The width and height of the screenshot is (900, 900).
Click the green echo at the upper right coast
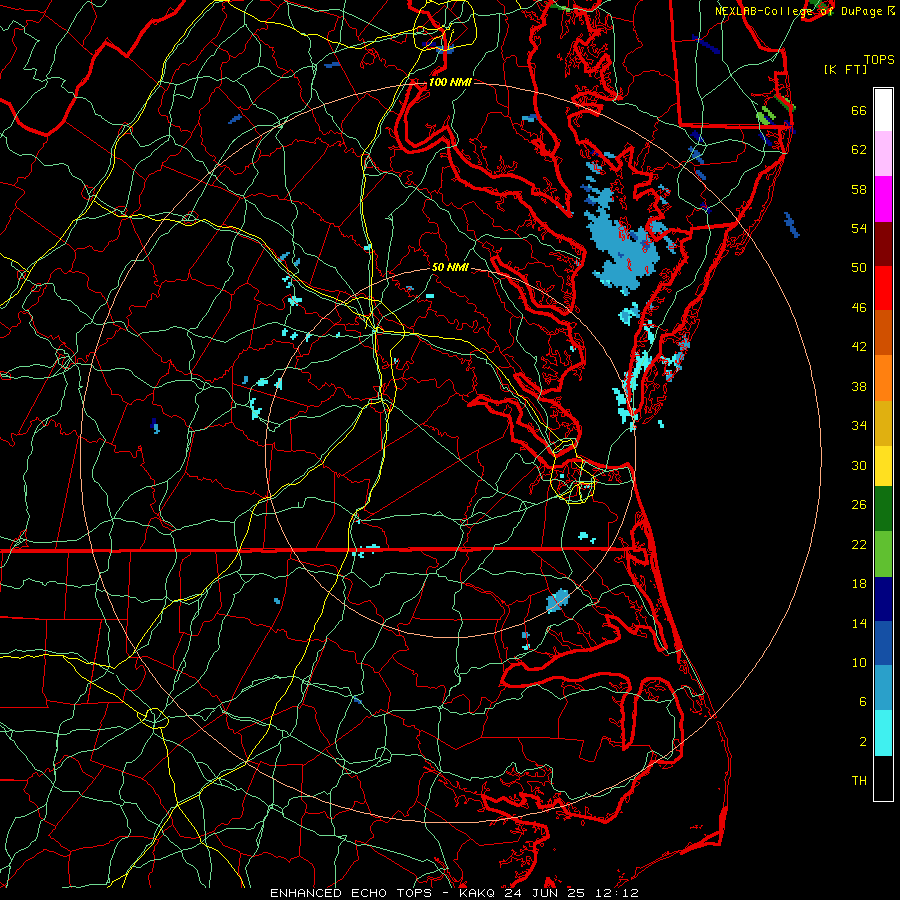tap(765, 115)
